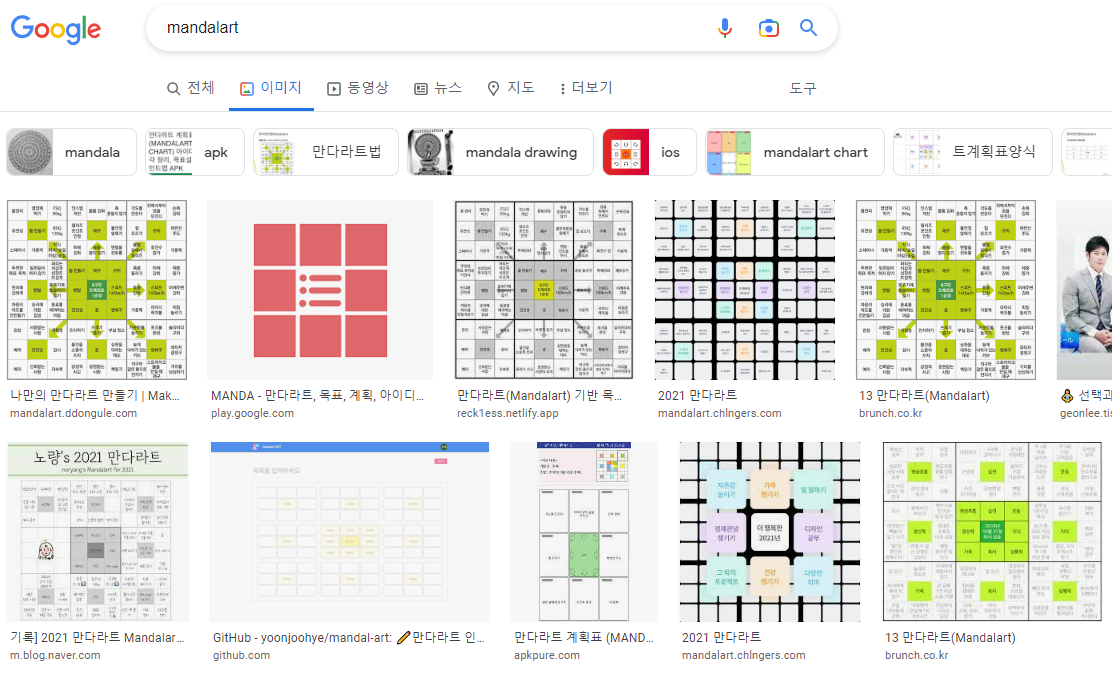Expand the 더보기 menu
This screenshot has height=673, width=1112.
585,88
